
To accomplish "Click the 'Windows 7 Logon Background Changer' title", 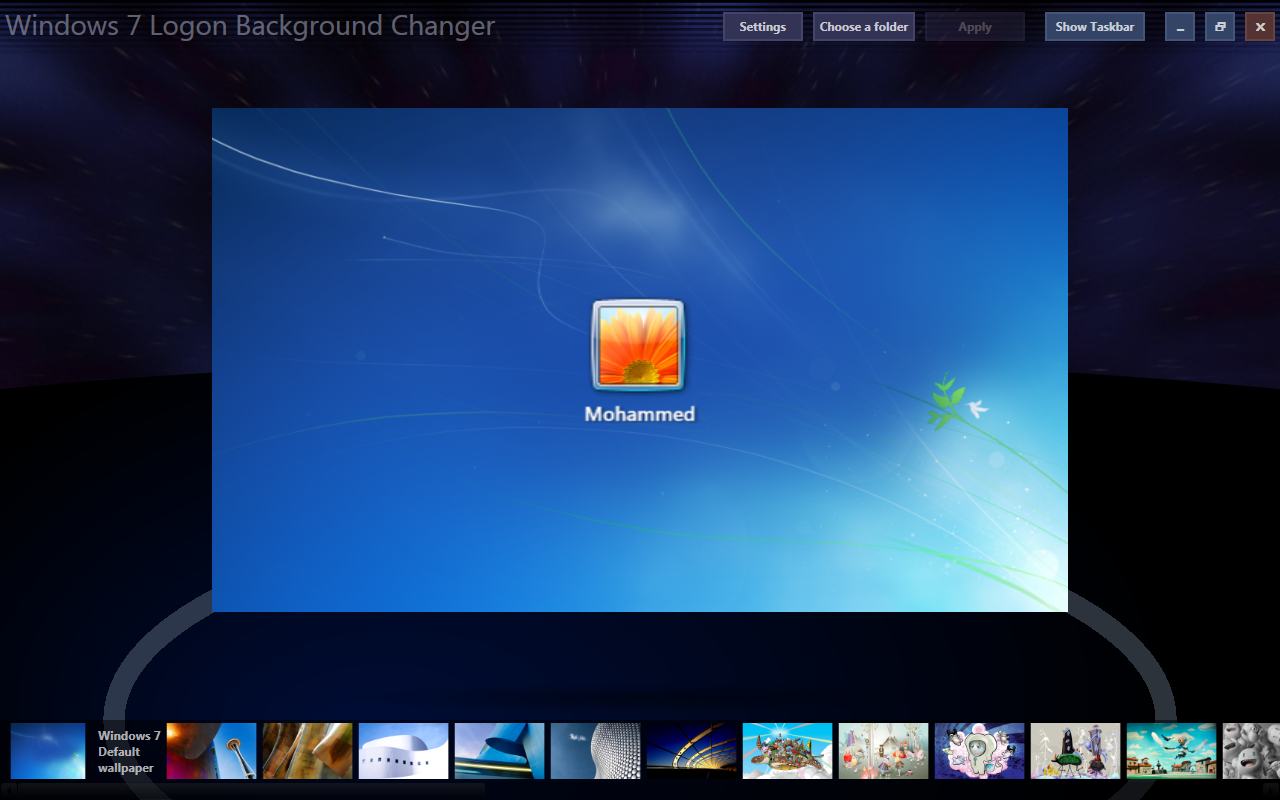I will pos(250,26).
